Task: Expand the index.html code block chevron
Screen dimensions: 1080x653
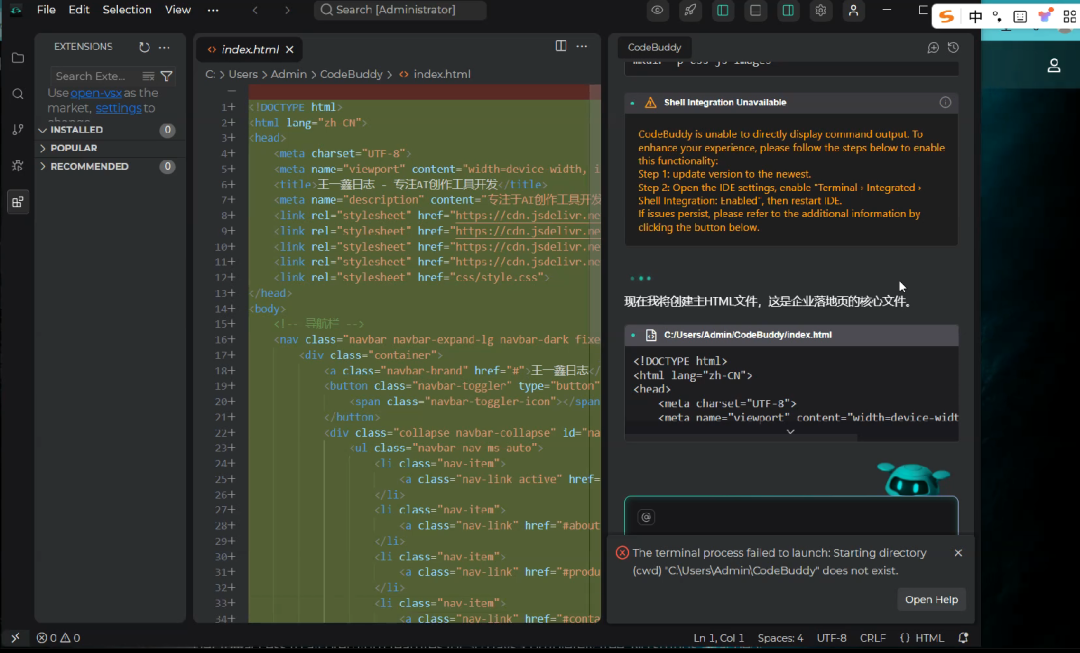Action: (791, 431)
